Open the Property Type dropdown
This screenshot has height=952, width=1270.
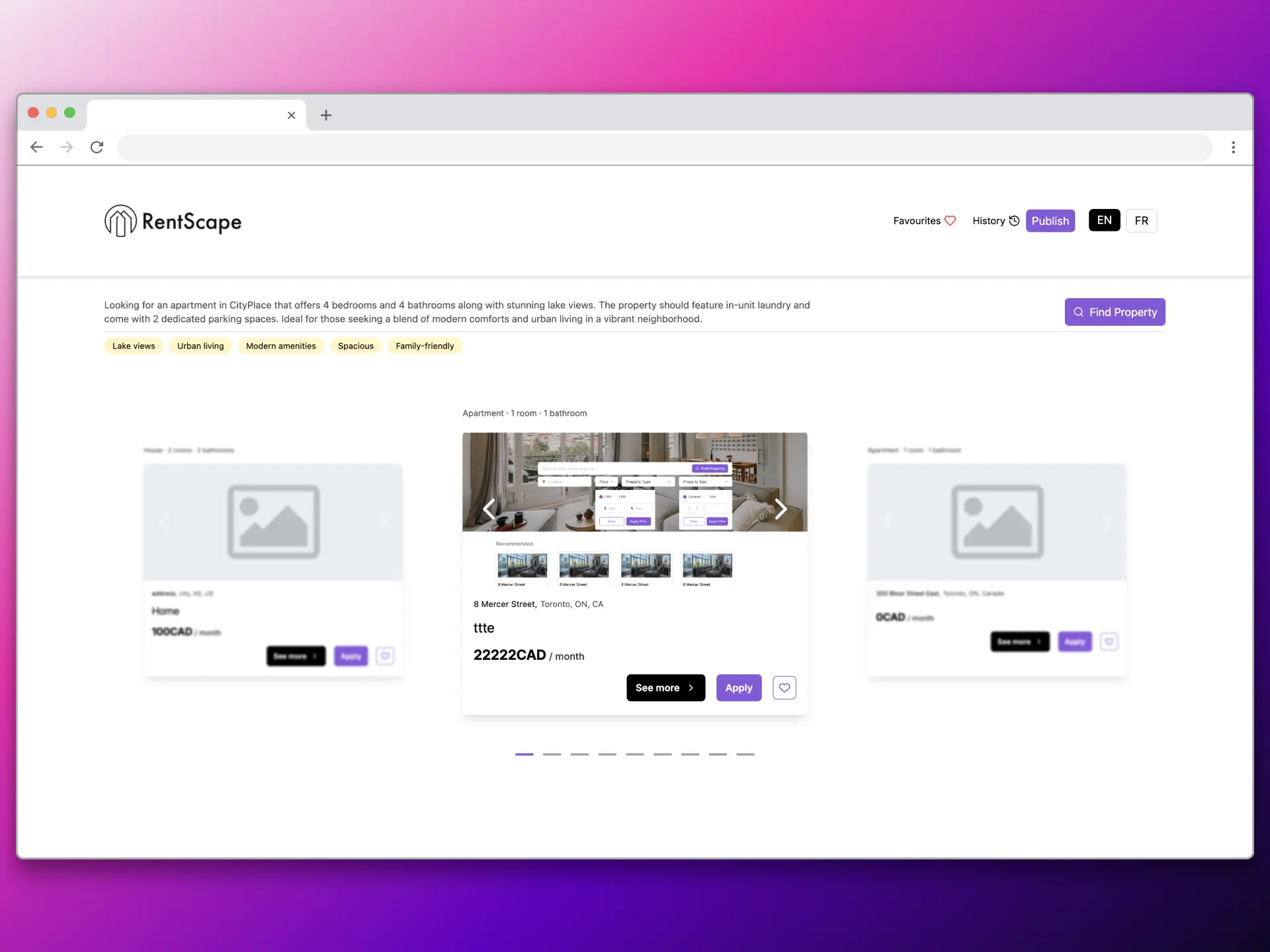648,481
